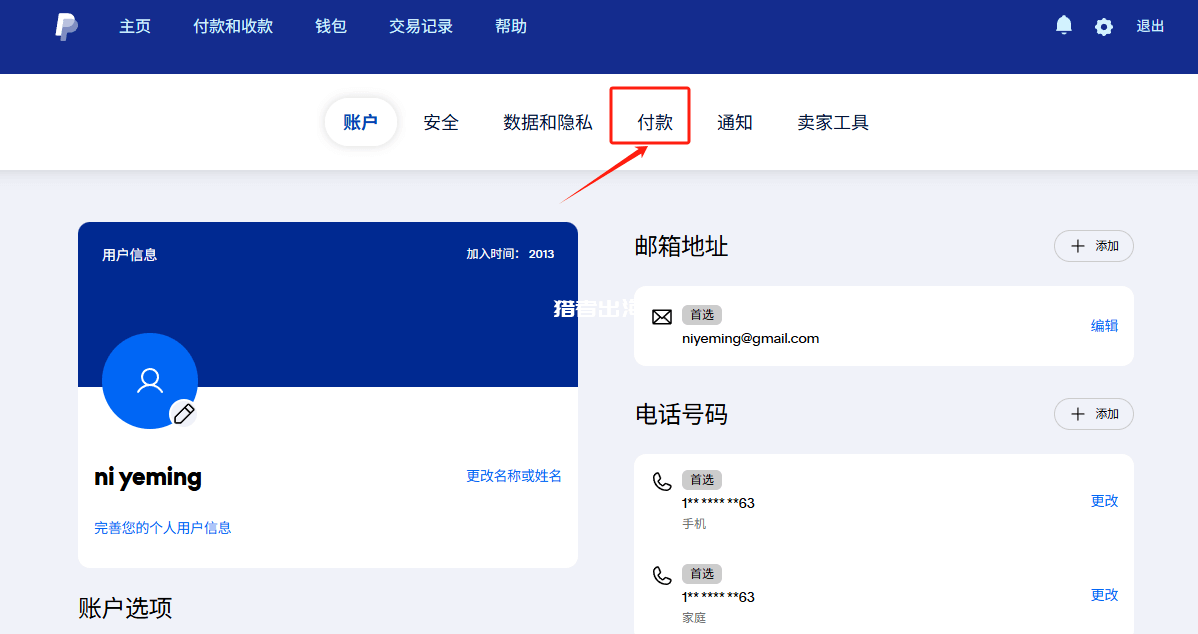
Task: Click the 首选 badge above the email
Action: pyautogui.click(x=701, y=315)
